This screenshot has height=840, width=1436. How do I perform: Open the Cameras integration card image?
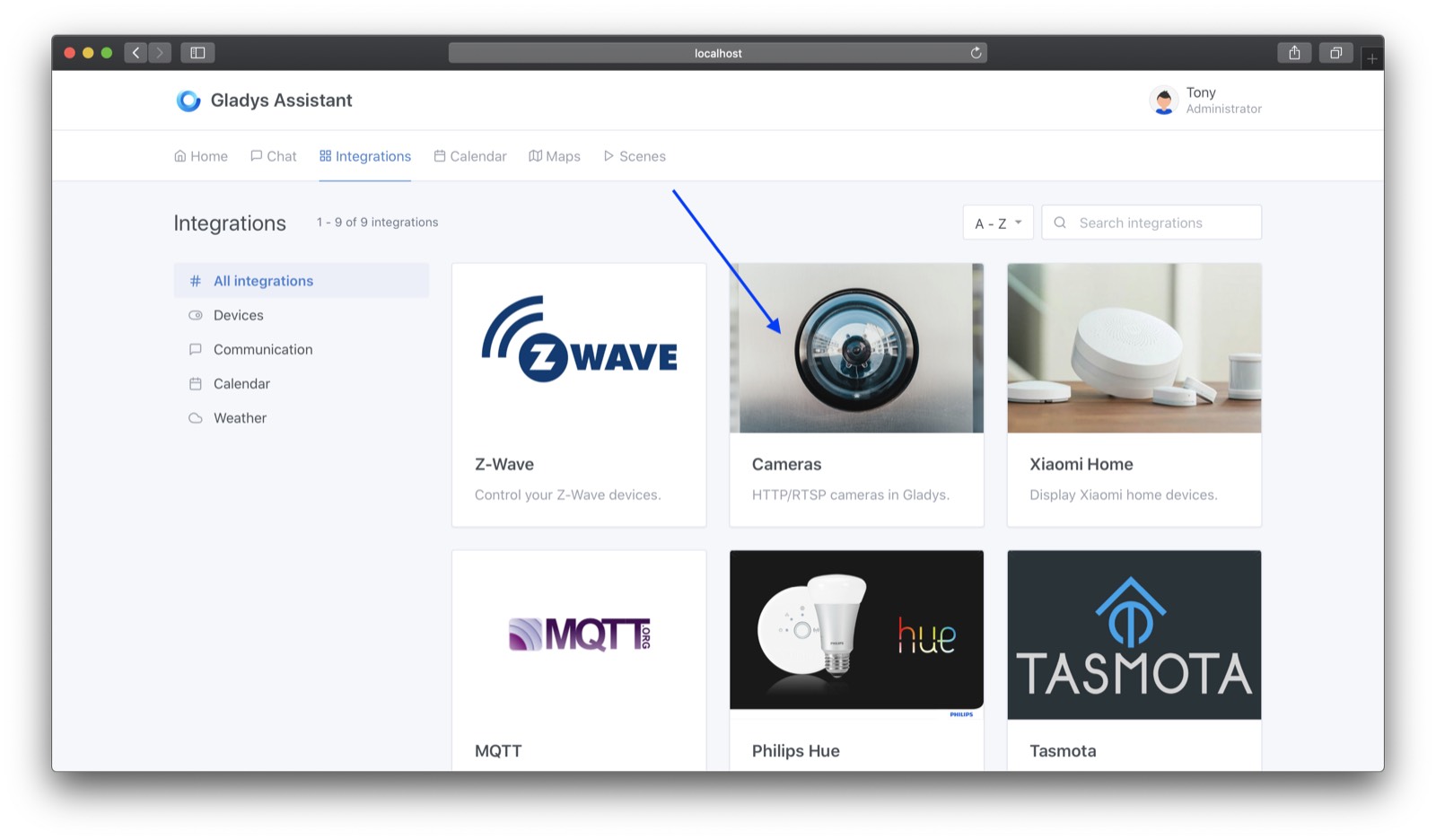[856, 348]
